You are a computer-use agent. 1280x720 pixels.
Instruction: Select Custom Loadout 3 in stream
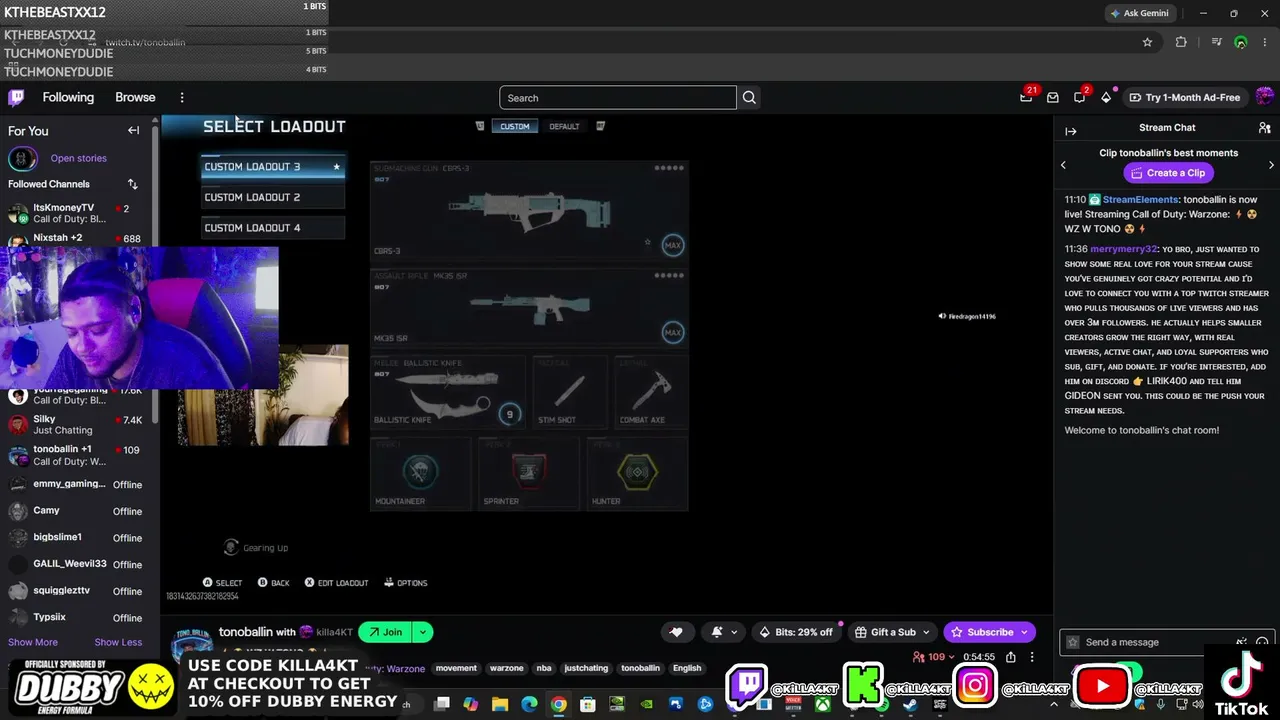(x=273, y=167)
